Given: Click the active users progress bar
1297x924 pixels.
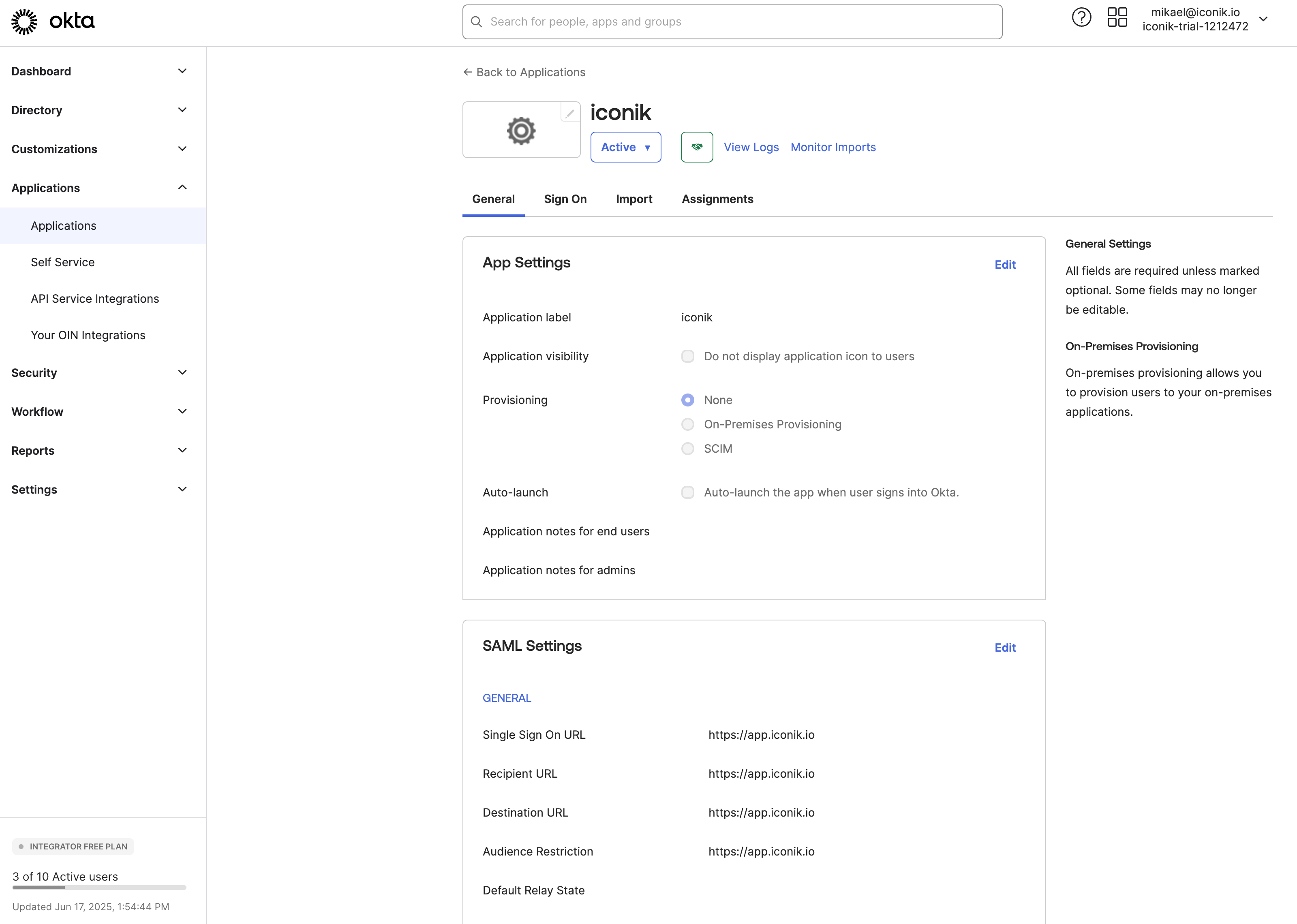Looking at the screenshot, I should pyautogui.click(x=99, y=887).
